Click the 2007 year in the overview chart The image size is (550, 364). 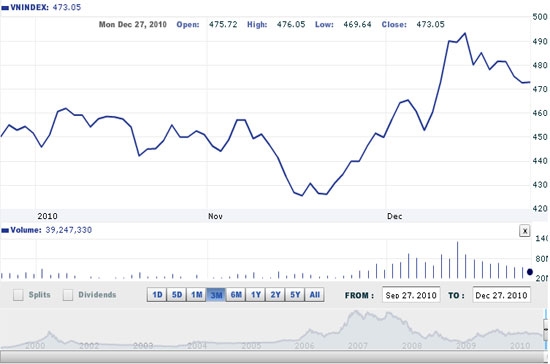357,346
